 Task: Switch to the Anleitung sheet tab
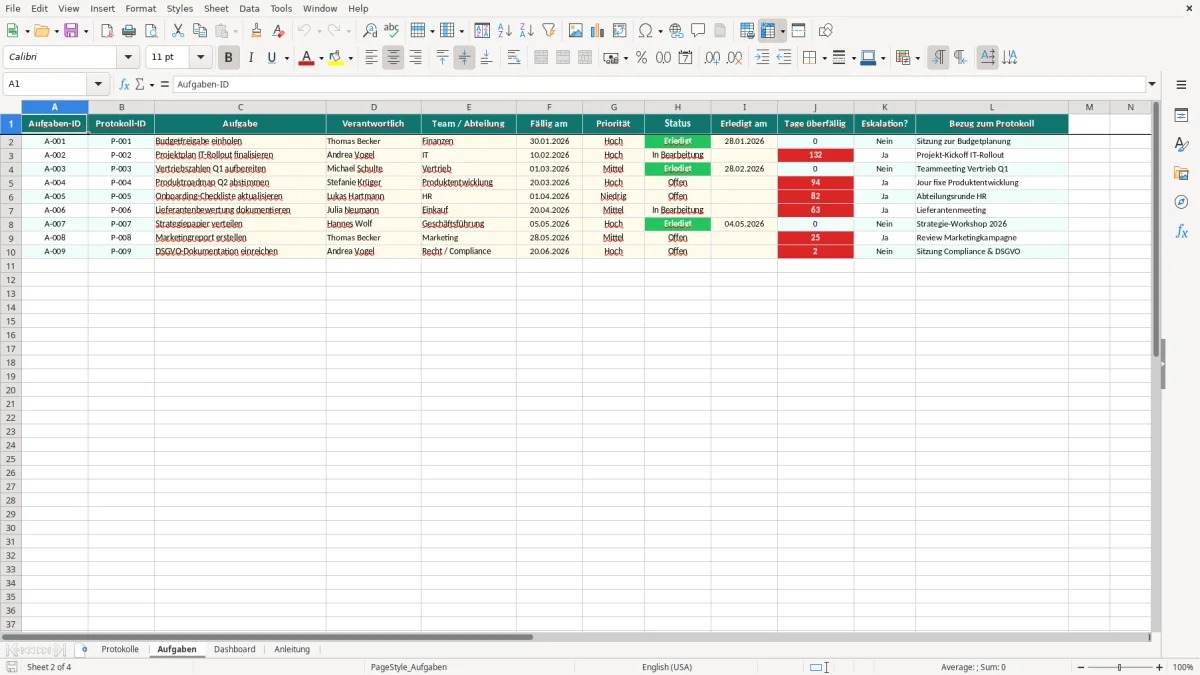click(x=292, y=649)
